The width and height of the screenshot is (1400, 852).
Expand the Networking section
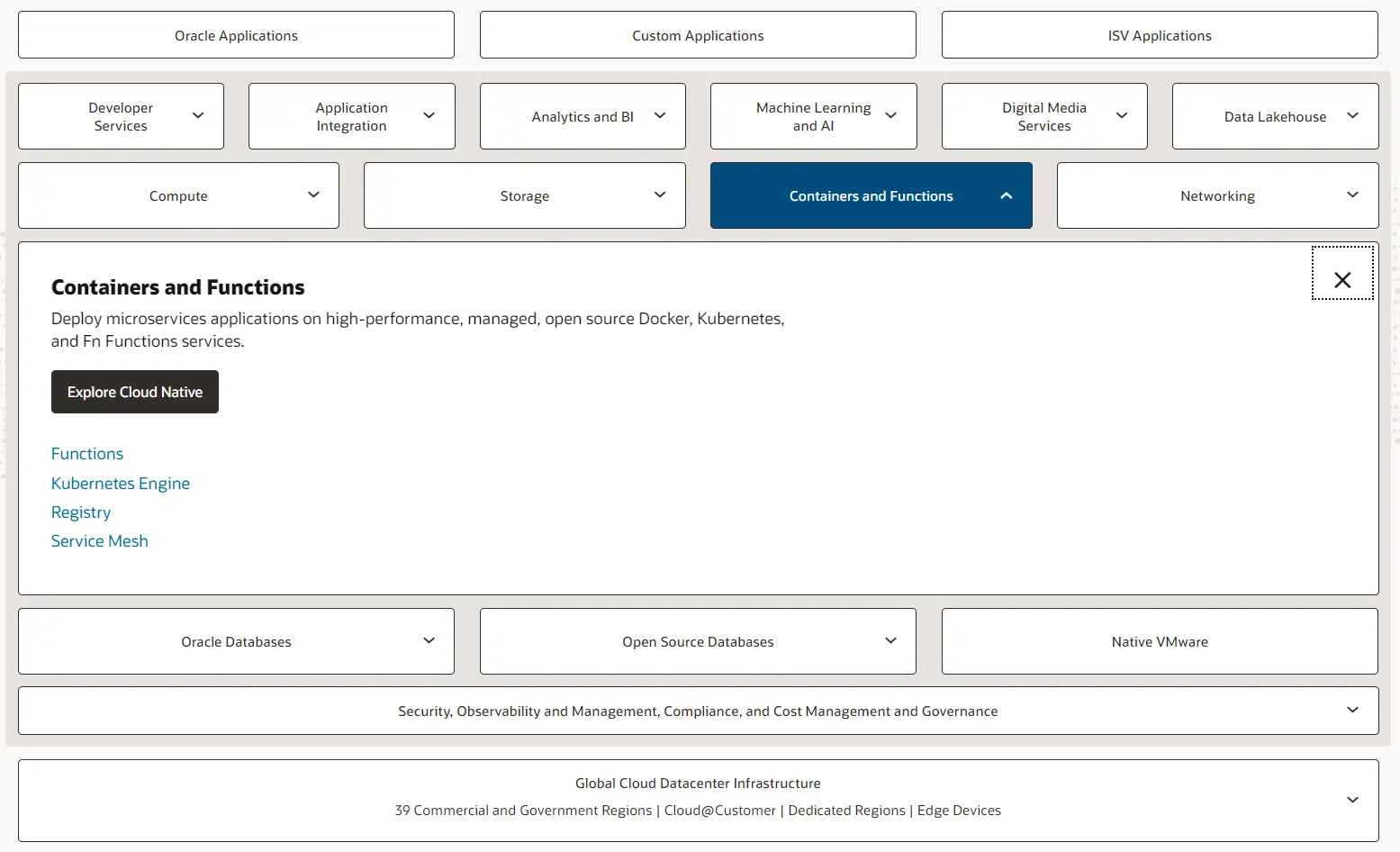tap(1218, 195)
